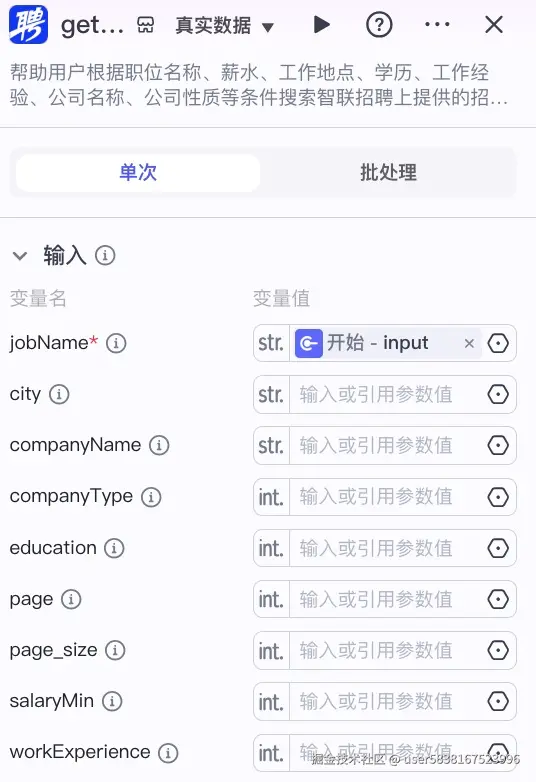Click the info icon beside companyType
The height and width of the screenshot is (782, 536).
tap(151, 497)
